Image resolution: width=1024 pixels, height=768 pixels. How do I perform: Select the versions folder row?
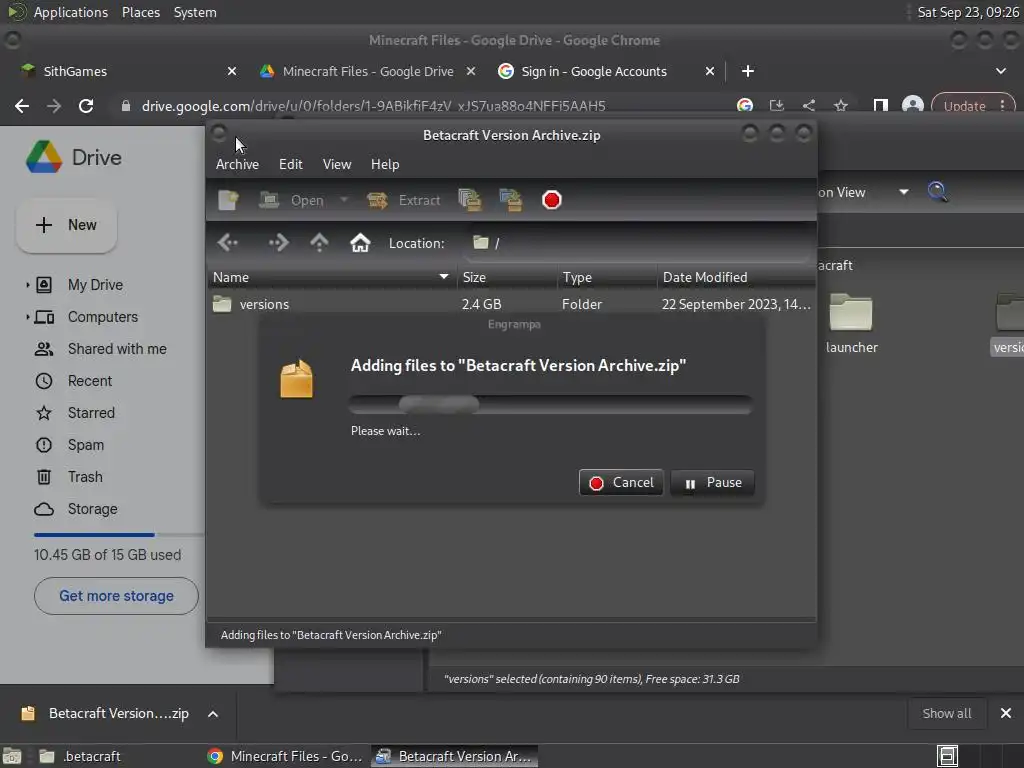(511, 304)
